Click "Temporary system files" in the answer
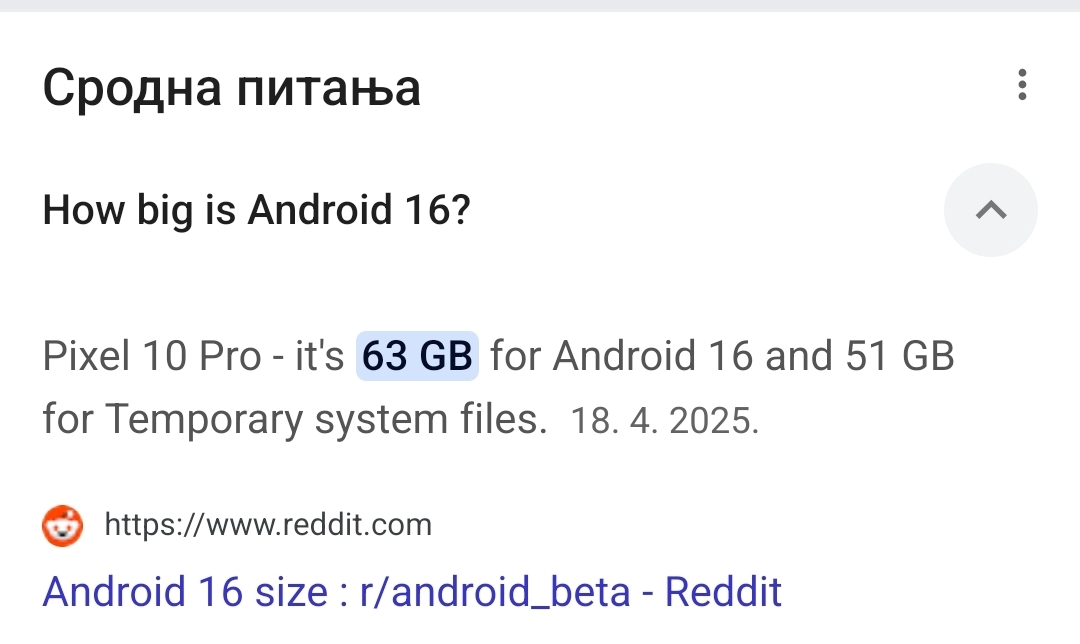This screenshot has height=644, width=1080. [323, 420]
